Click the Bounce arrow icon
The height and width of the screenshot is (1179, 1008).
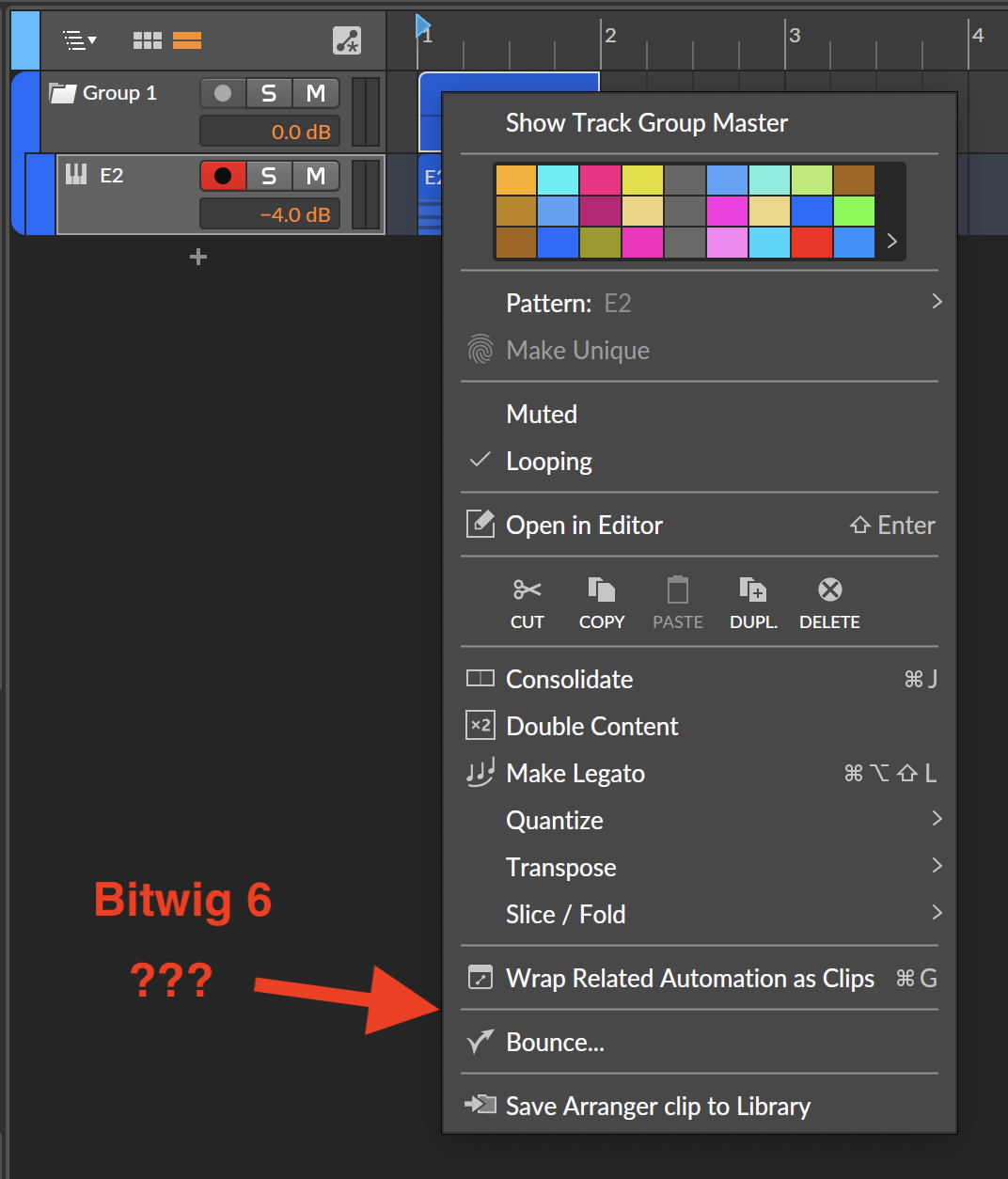coord(480,1041)
